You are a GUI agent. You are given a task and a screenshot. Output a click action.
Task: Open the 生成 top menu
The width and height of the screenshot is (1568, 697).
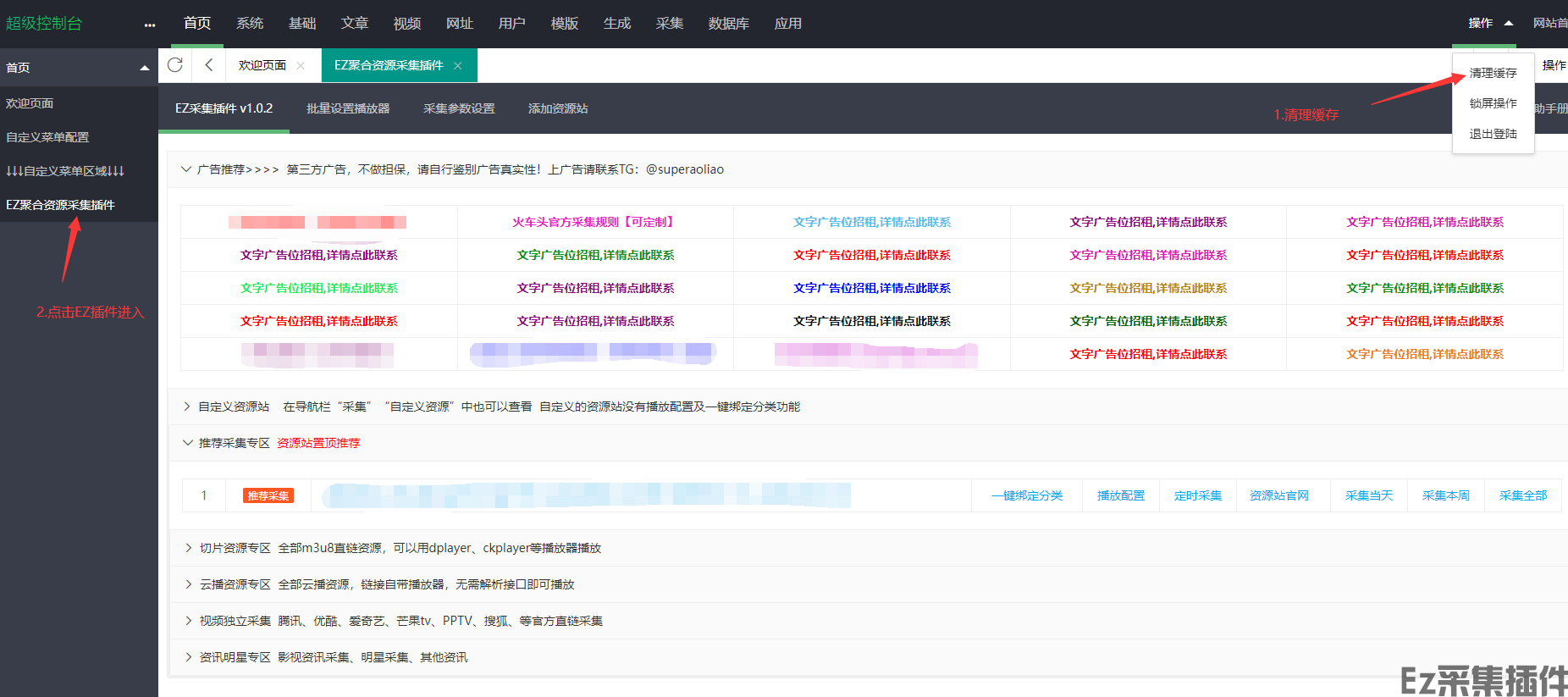[x=617, y=24]
